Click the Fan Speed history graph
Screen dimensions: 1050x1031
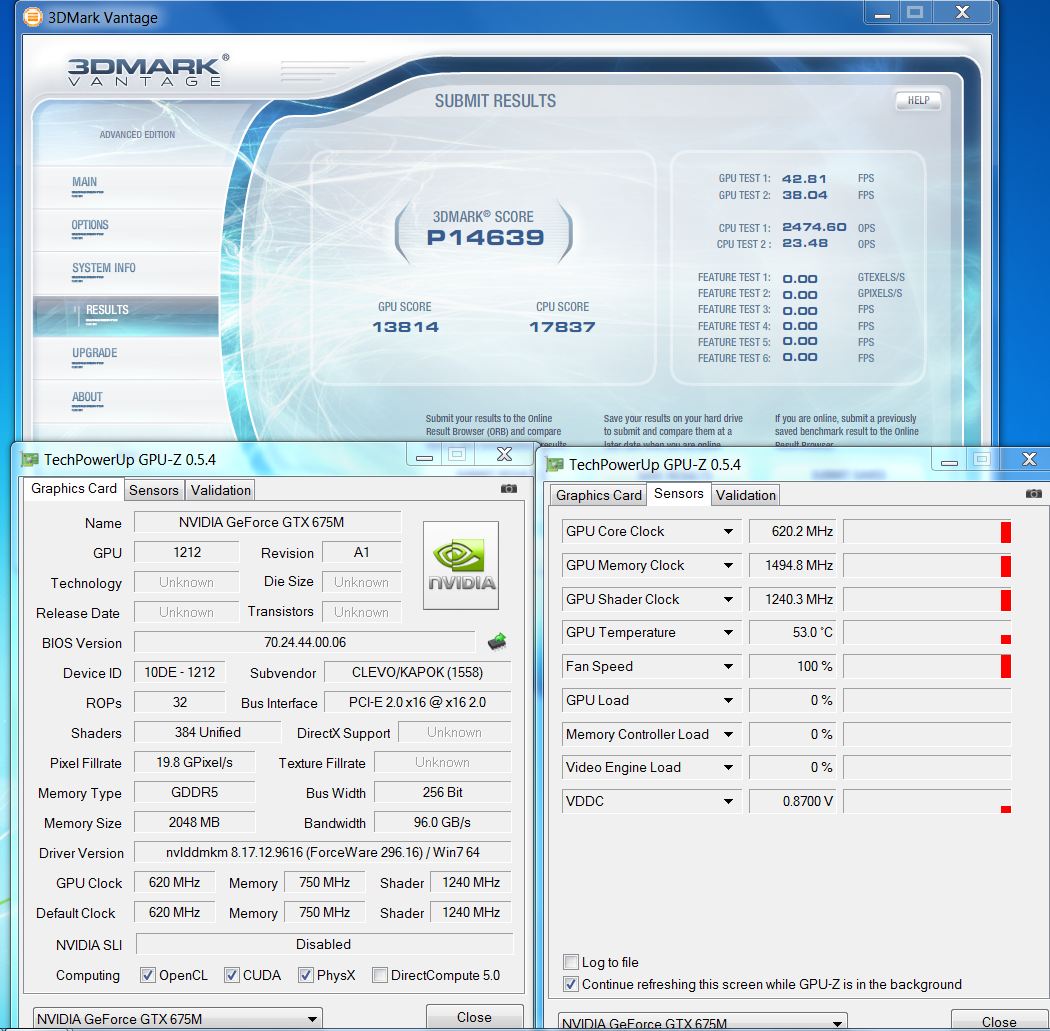click(927, 667)
